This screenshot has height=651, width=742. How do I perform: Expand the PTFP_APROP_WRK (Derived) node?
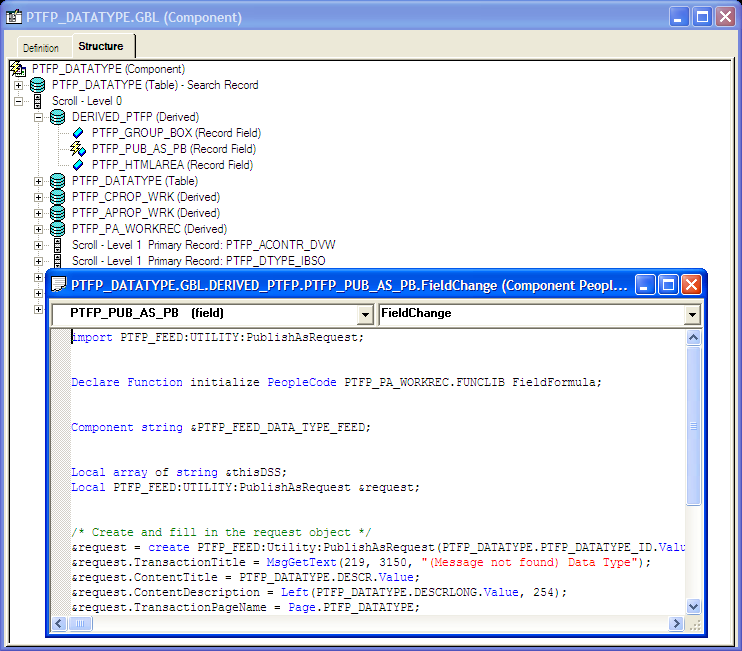coord(38,213)
